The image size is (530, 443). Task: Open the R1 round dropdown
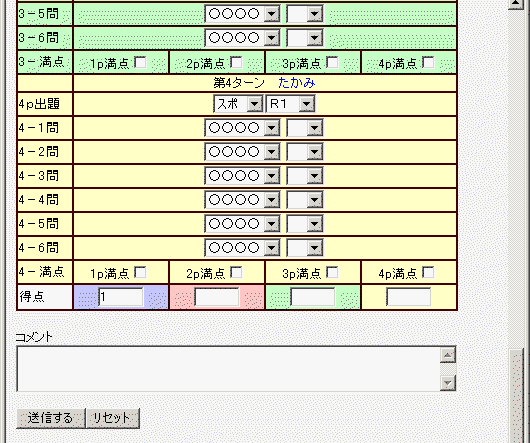tap(291, 104)
